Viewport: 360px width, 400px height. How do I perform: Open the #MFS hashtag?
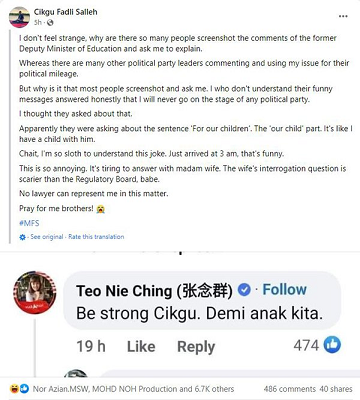(29, 223)
